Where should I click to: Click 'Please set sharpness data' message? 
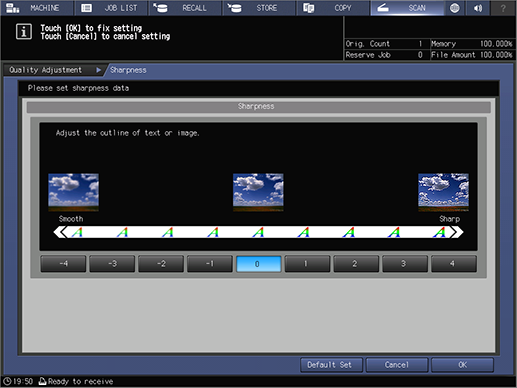tap(79, 88)
